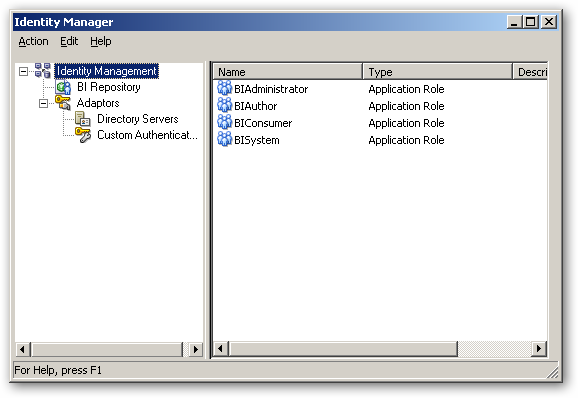
Task: Select the BIConsumer name text
Action: (263, 123)
